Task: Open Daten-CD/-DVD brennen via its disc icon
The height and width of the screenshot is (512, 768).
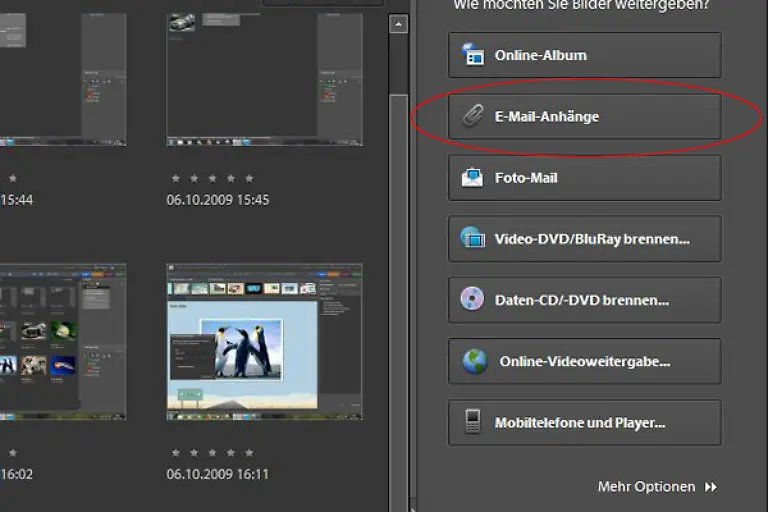Action: [x=472, y=300]
